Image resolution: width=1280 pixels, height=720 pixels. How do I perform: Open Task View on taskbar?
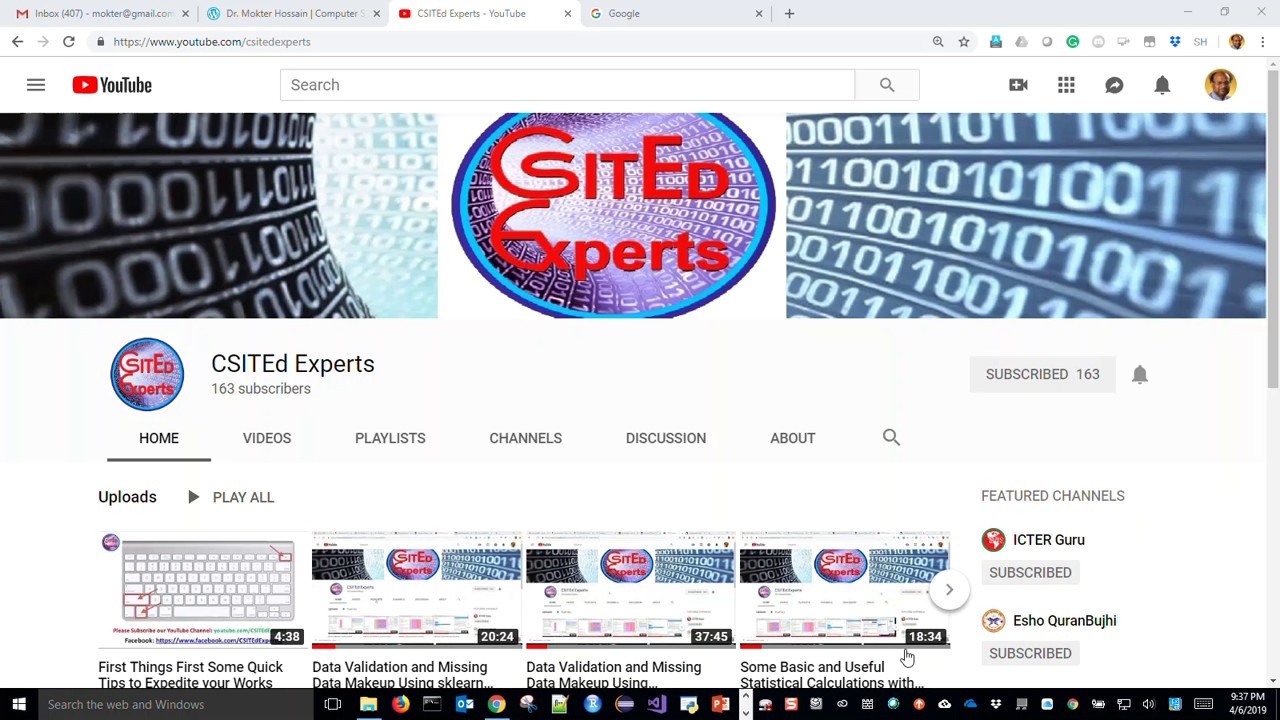[333, 704]
